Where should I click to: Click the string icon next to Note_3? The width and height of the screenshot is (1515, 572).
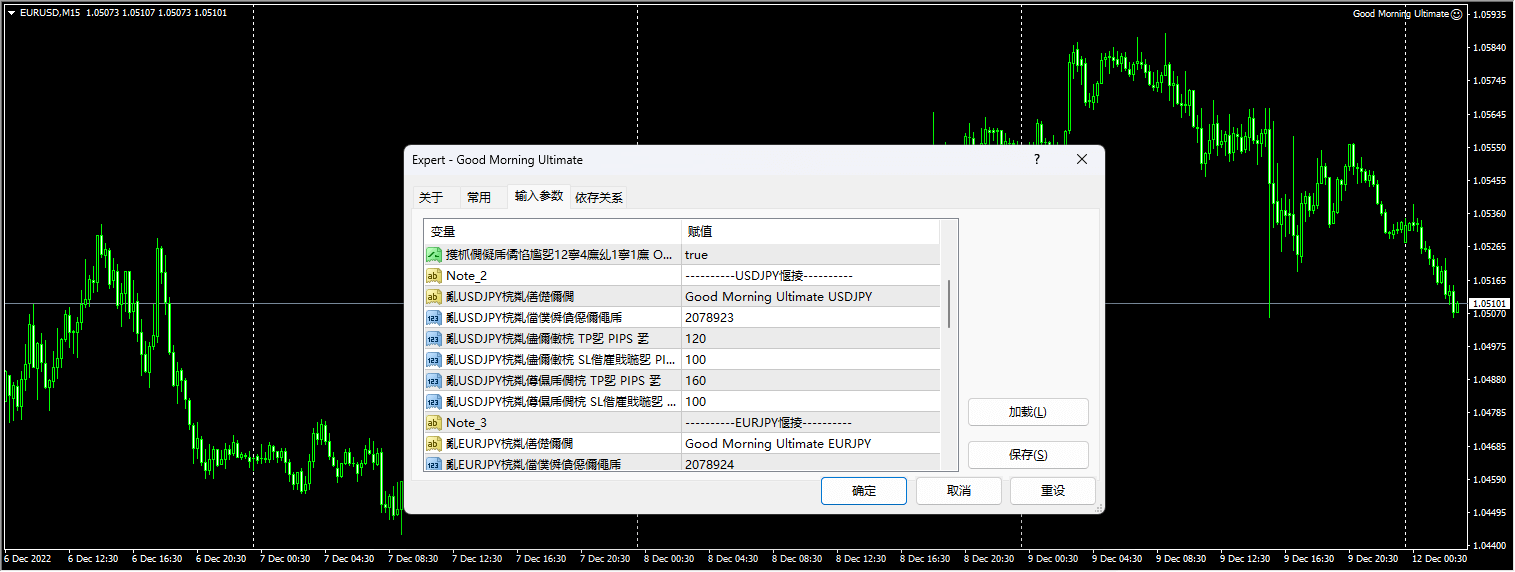click(434, 423)
